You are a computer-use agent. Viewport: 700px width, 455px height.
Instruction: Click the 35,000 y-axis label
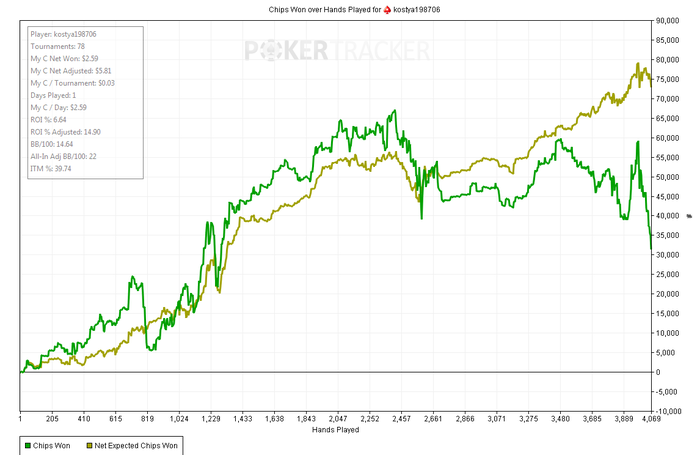(x=667, y=235)
